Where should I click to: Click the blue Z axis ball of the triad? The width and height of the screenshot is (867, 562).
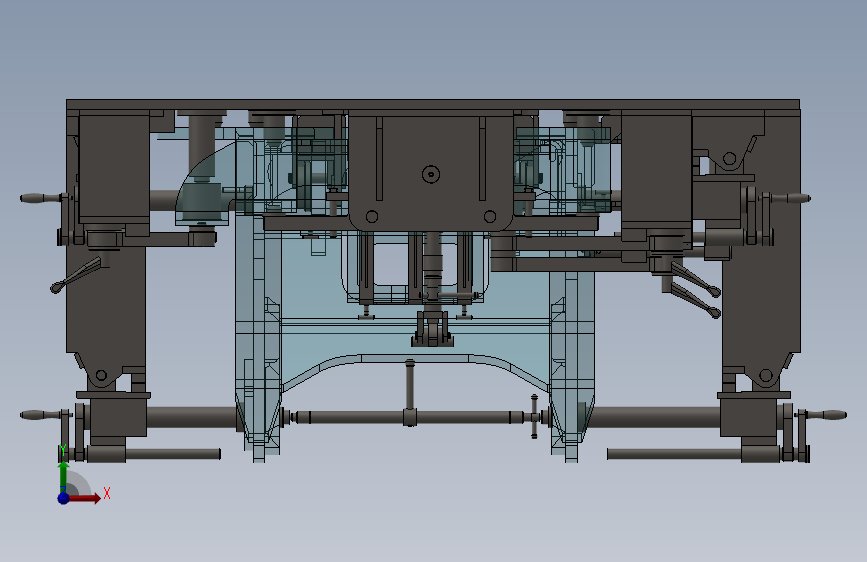[63, 498]
